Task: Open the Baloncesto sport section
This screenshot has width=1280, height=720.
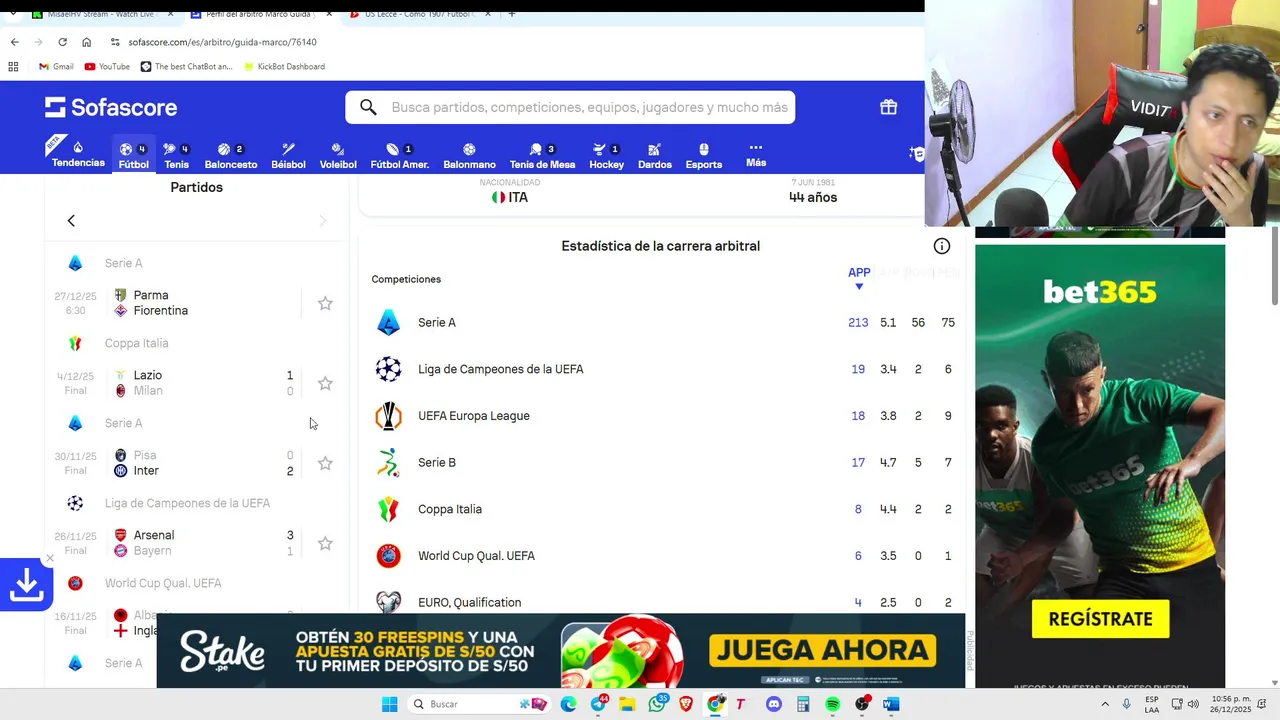Action: click(230, 155)
